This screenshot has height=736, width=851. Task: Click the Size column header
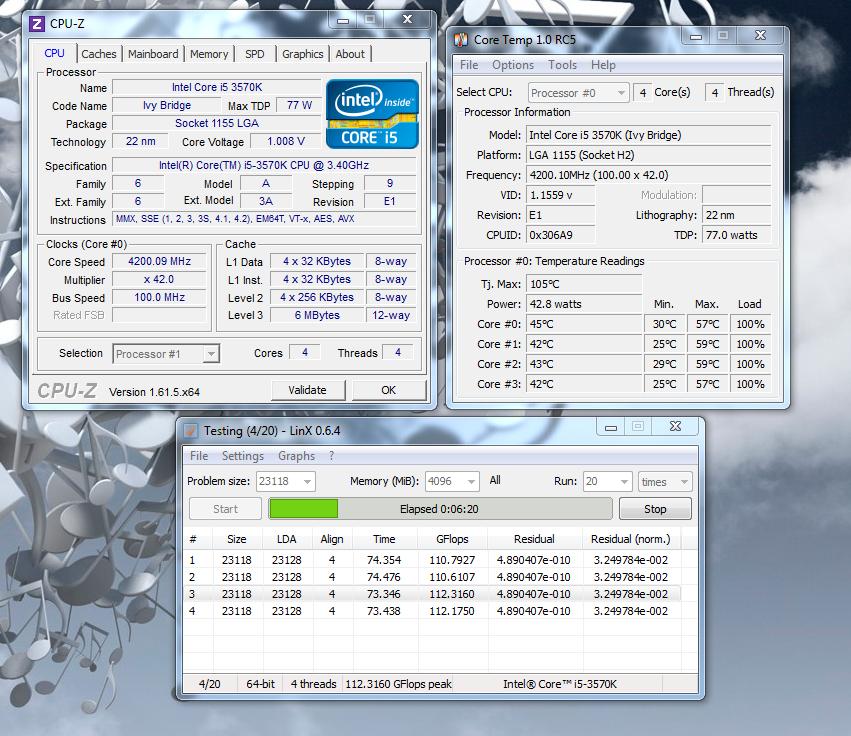[237, 539]
